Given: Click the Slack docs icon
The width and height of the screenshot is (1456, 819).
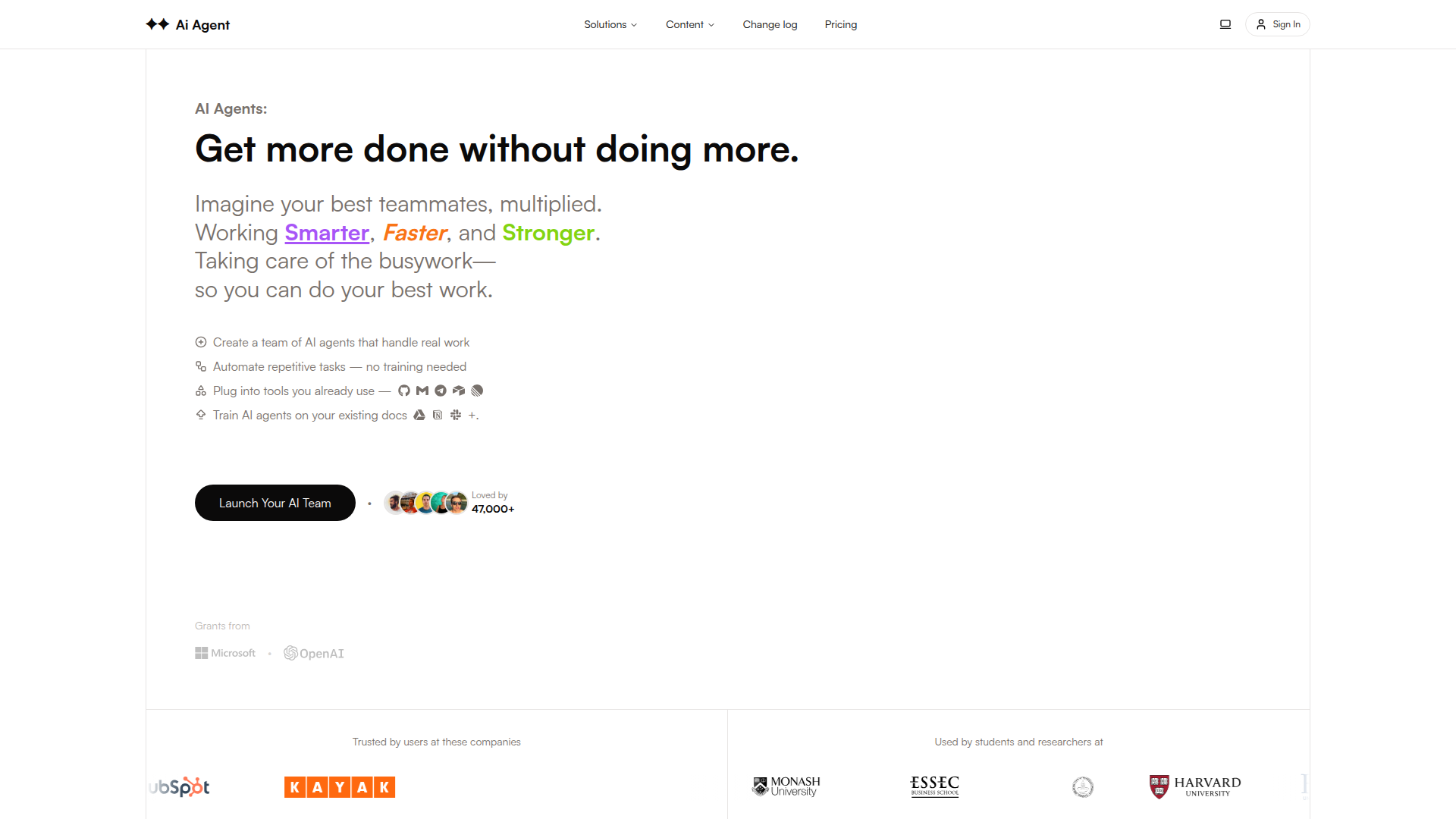Looking at the screenshot, I should point(456,415).
